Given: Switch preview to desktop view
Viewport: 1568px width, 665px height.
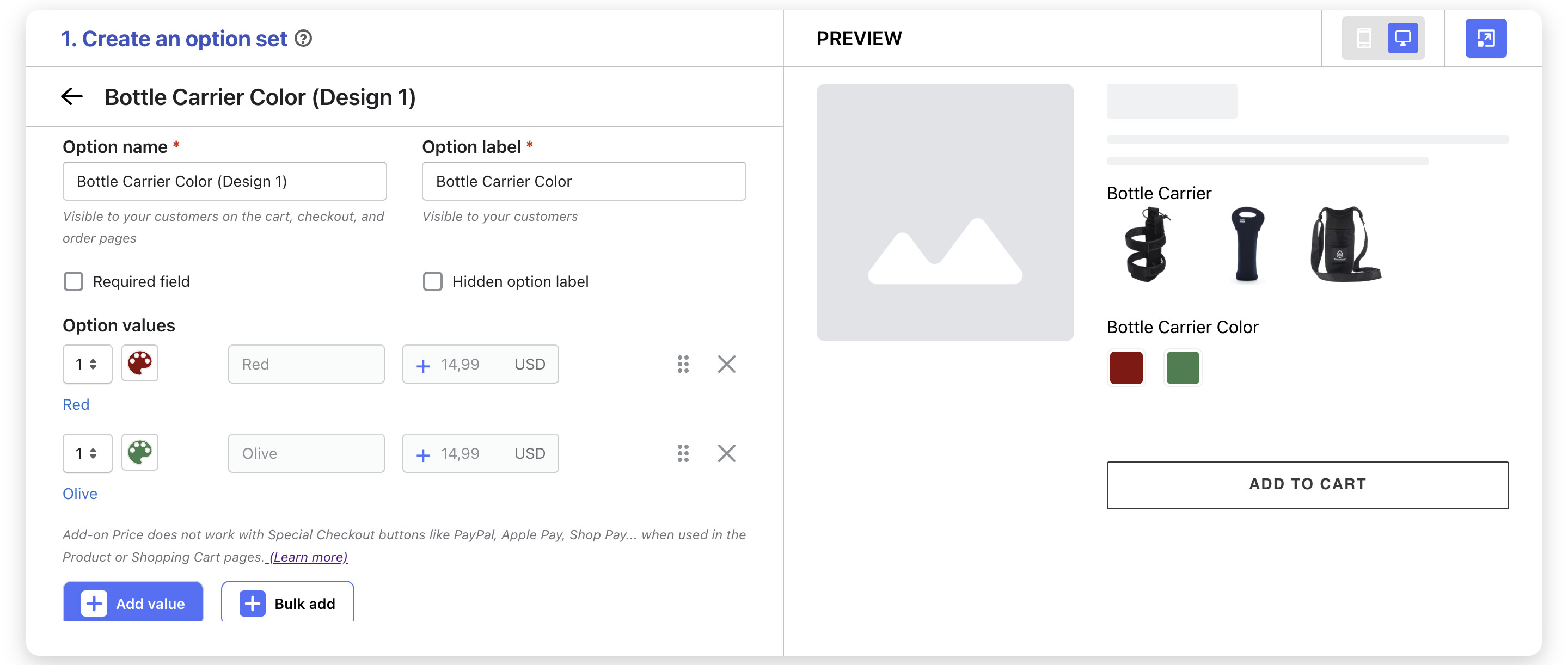Looking at the screenshot, I should pos(1402,38).
